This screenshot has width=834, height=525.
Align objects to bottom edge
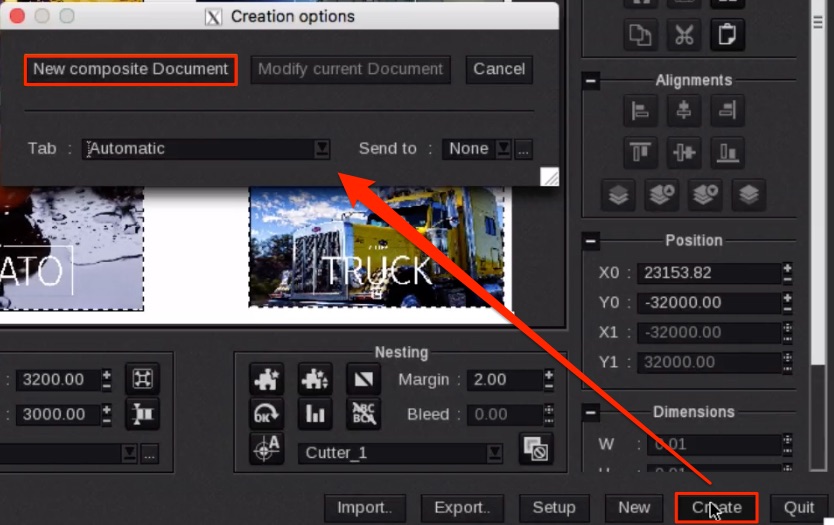(x=729, y=153)
